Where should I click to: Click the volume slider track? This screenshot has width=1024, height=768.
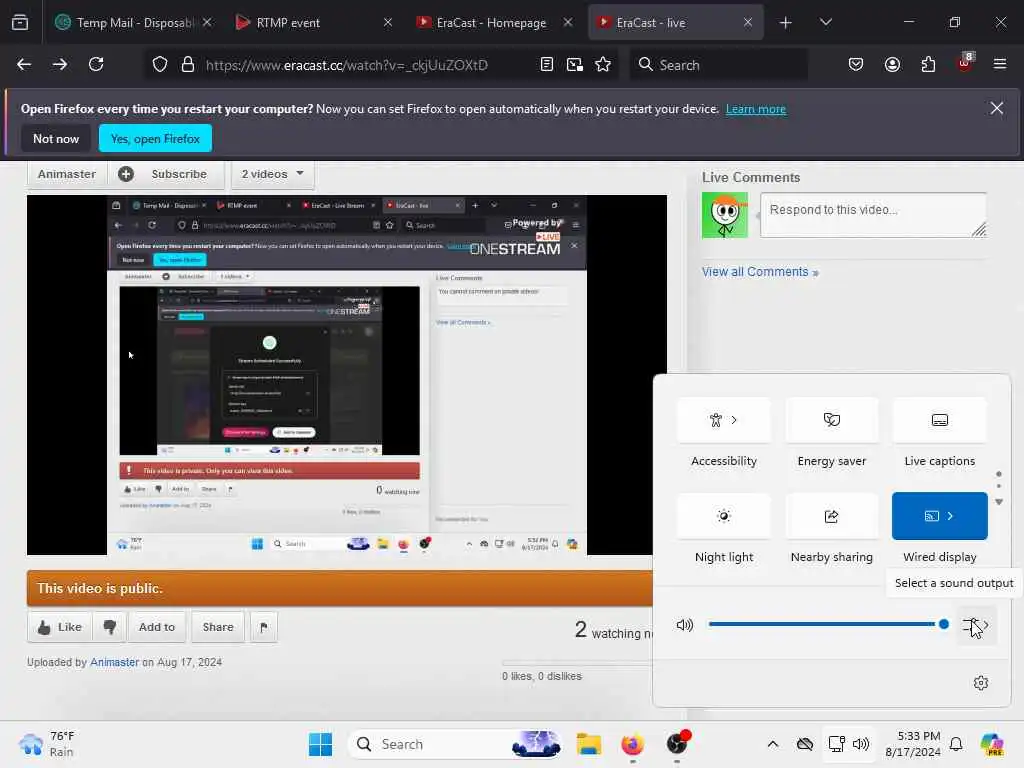click(827, 624)
